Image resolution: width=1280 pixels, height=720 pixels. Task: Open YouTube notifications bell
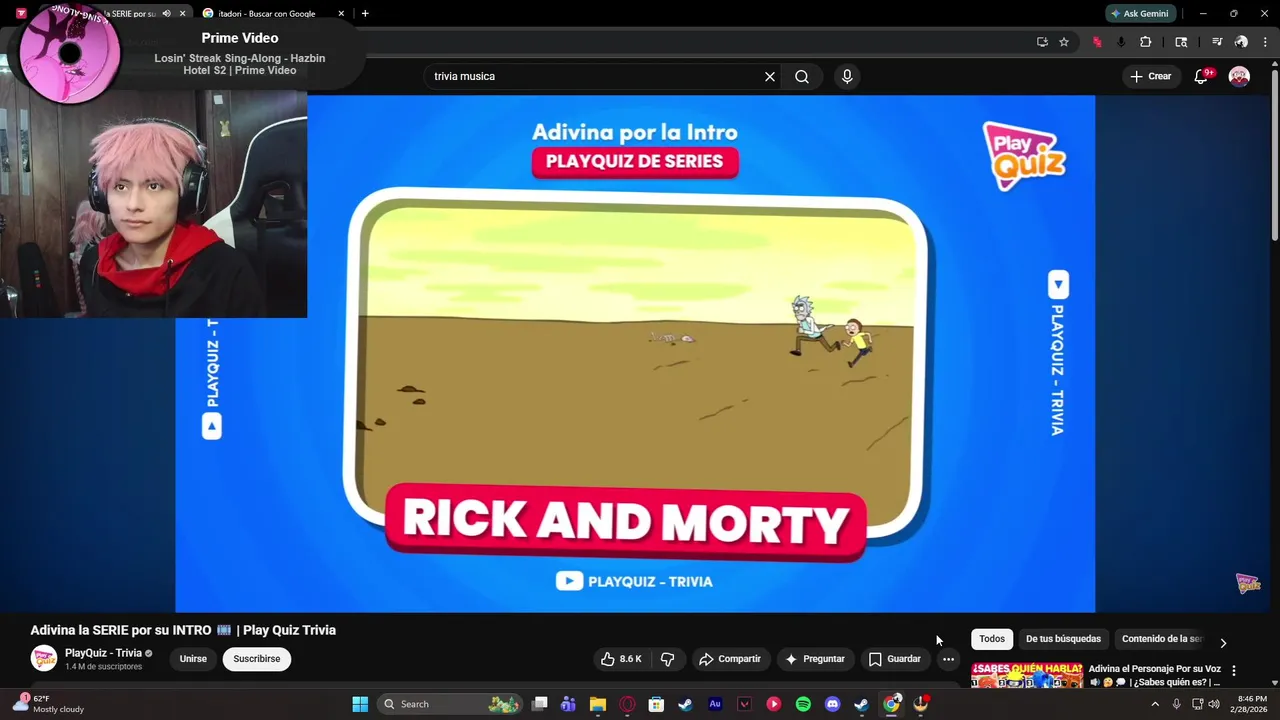pyautogui.click(x=1202, y=76)
